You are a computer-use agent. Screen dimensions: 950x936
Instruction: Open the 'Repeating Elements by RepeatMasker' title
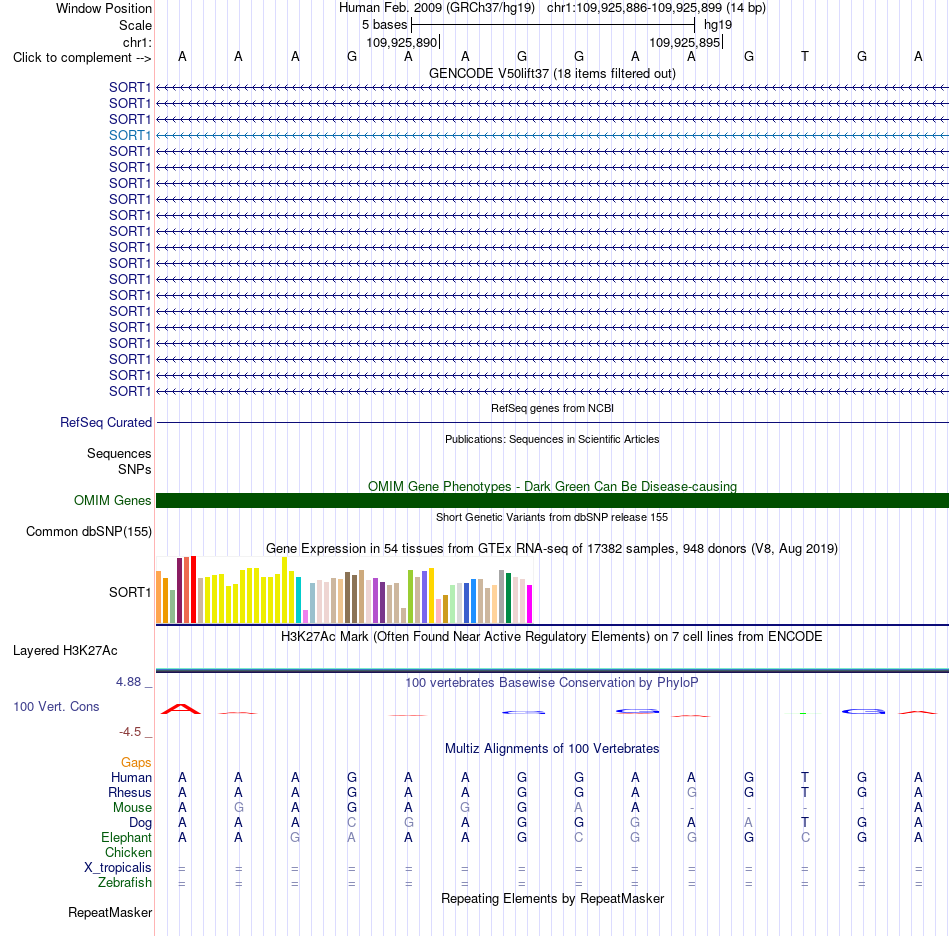click(552, 898)
